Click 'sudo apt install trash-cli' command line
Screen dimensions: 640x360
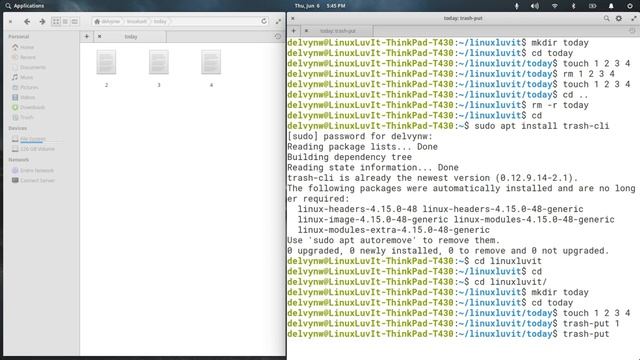[x=541, y=126]
